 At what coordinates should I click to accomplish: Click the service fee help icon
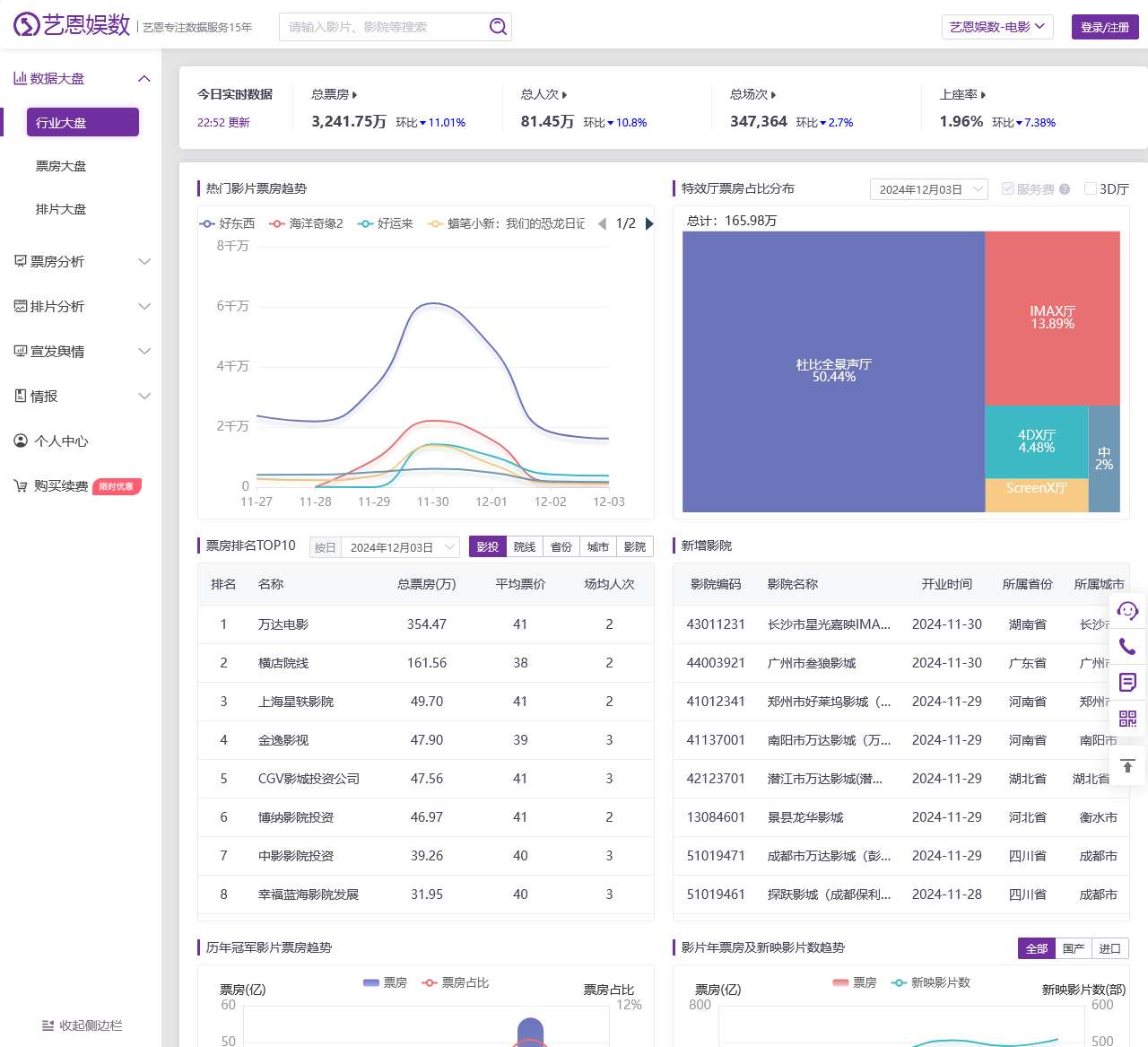point(1065,189)
